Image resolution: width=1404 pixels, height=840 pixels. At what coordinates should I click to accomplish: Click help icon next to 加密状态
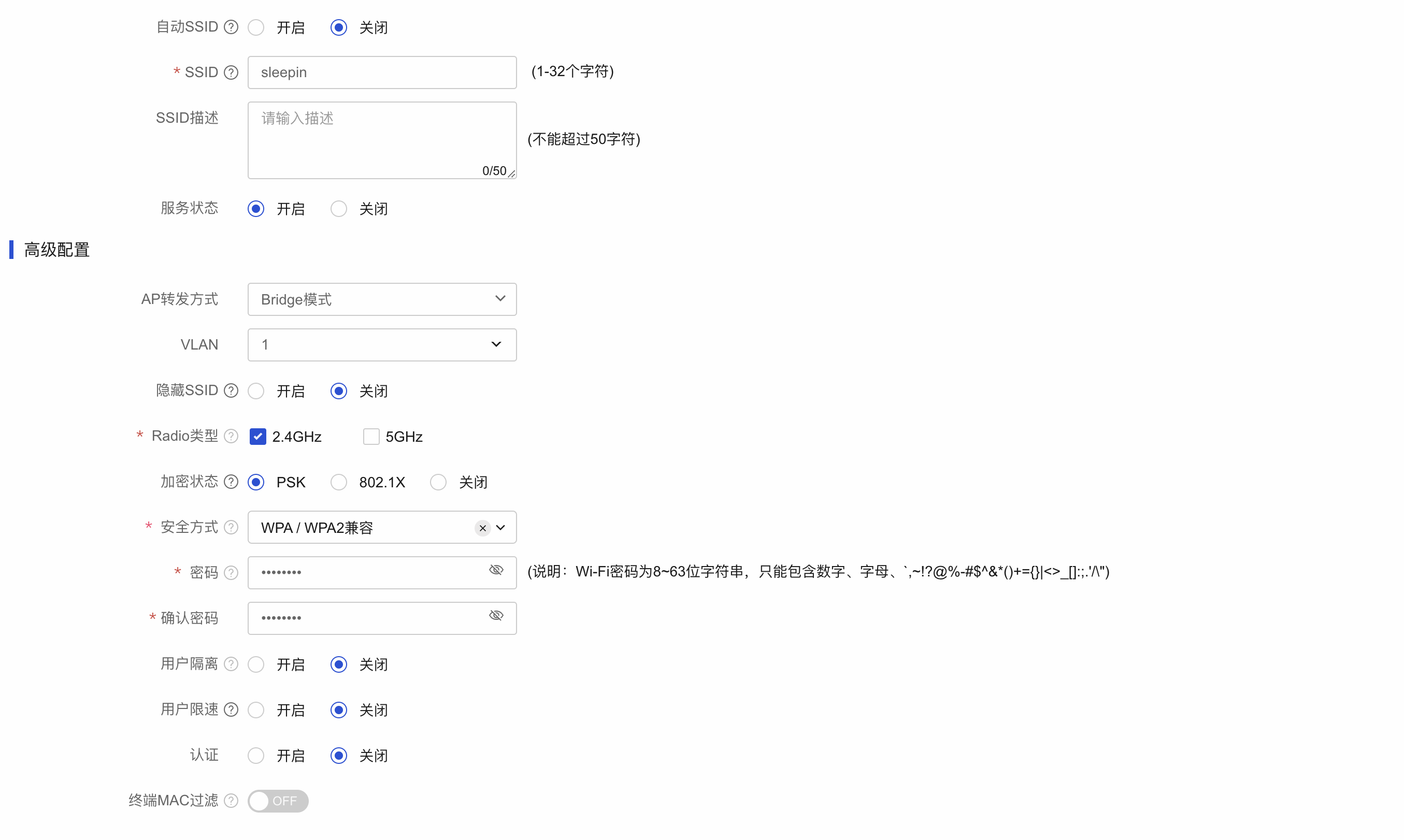pos(231,482)
